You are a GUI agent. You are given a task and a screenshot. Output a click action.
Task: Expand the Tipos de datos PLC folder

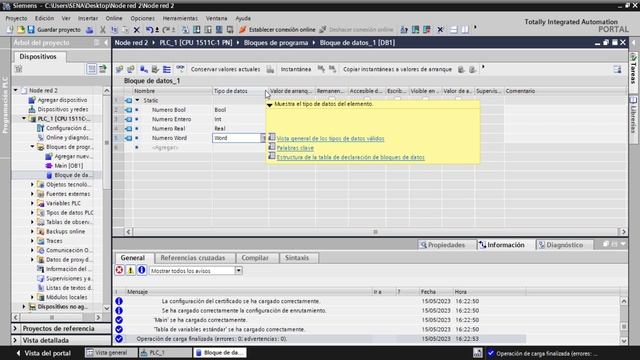click(32, 213)
